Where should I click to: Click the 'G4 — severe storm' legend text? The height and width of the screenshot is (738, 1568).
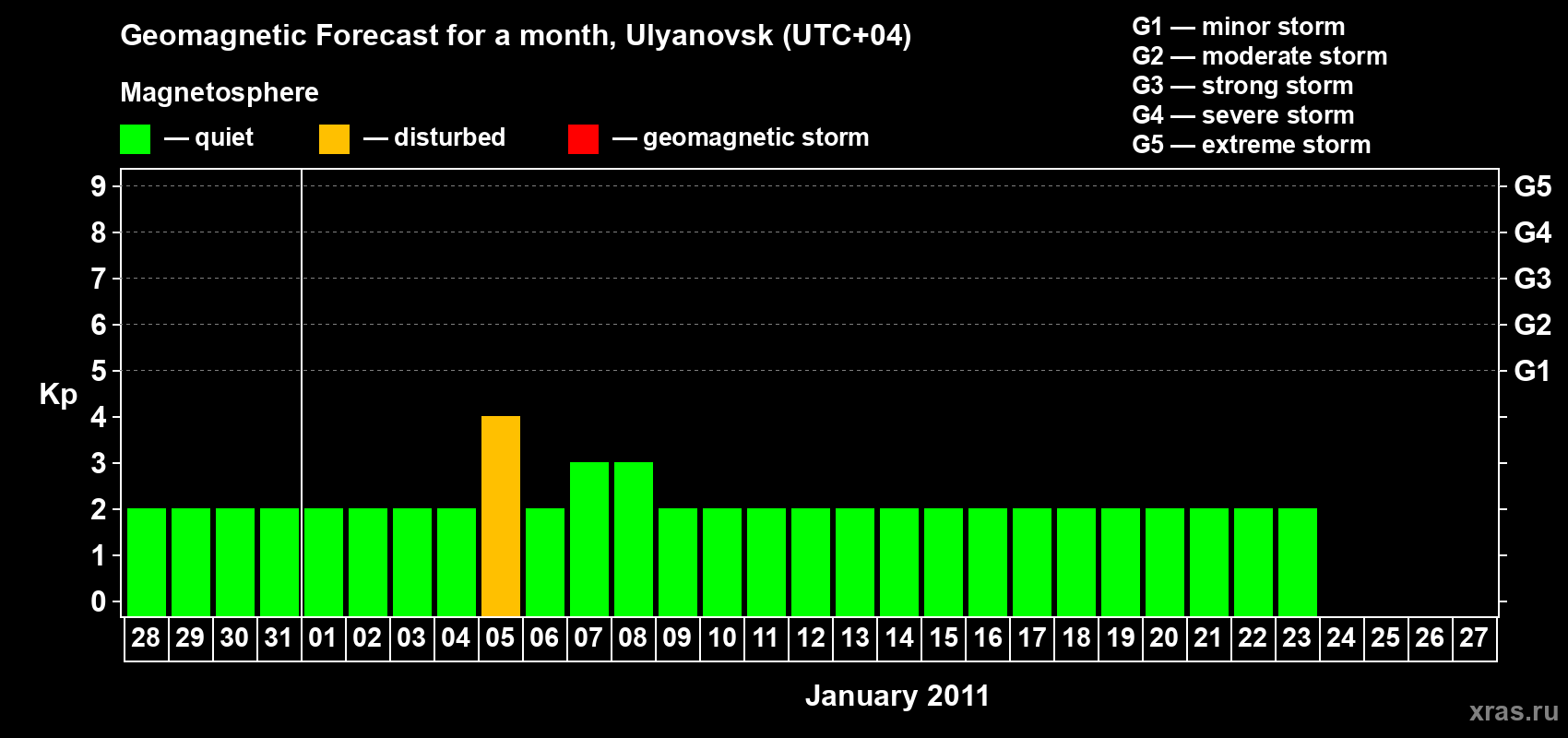pyautogui.click(x=1243, y=115)
